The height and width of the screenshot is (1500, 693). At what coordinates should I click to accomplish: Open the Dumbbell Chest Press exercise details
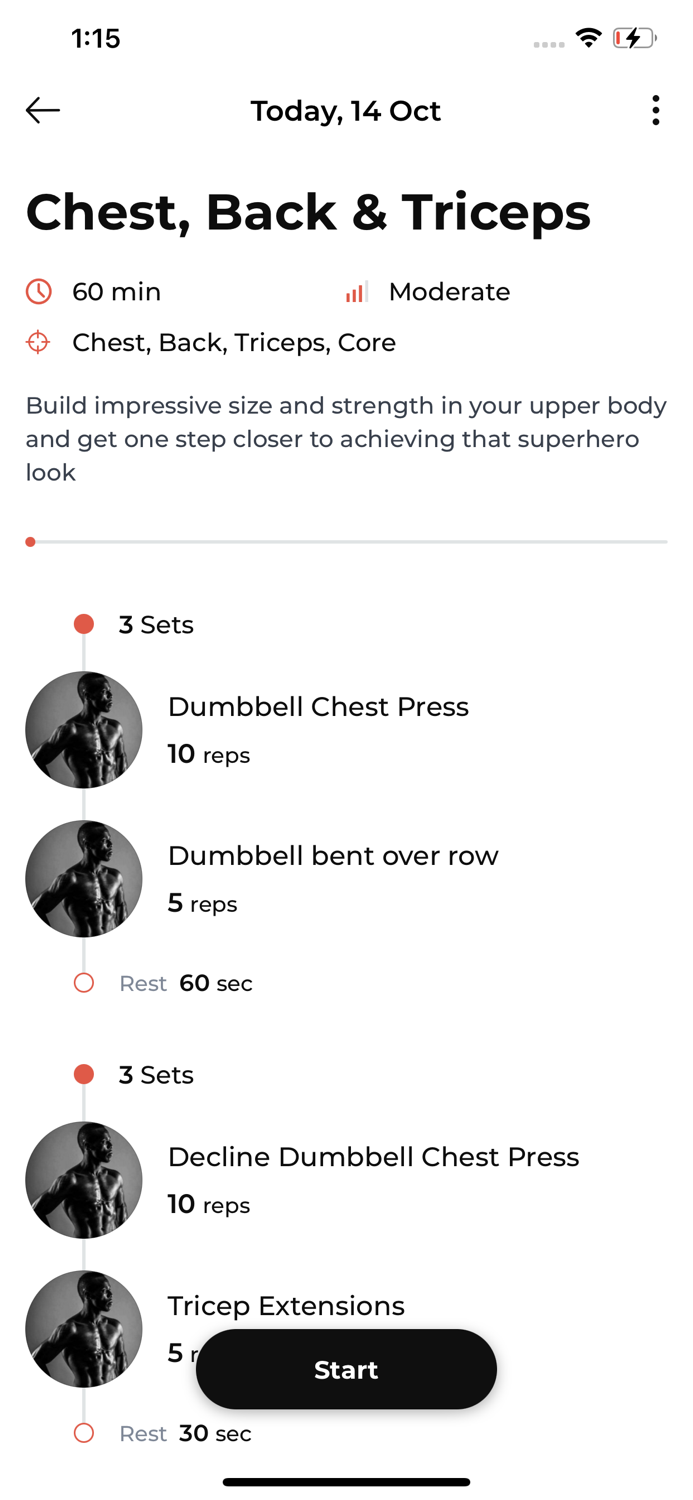pyautogui.click(x=318, y=706)
